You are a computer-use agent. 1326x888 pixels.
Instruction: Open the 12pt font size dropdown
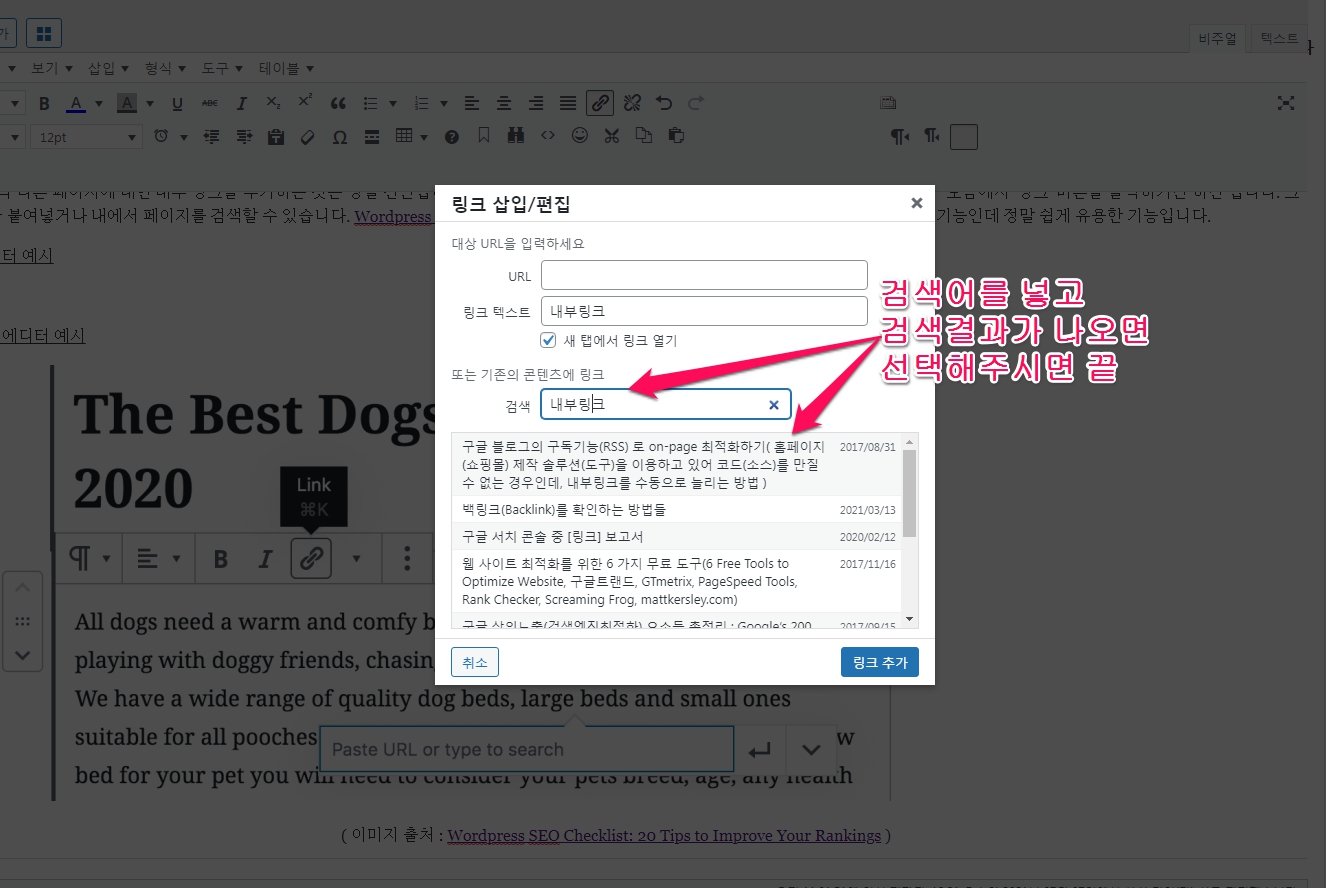click(85, 137)
